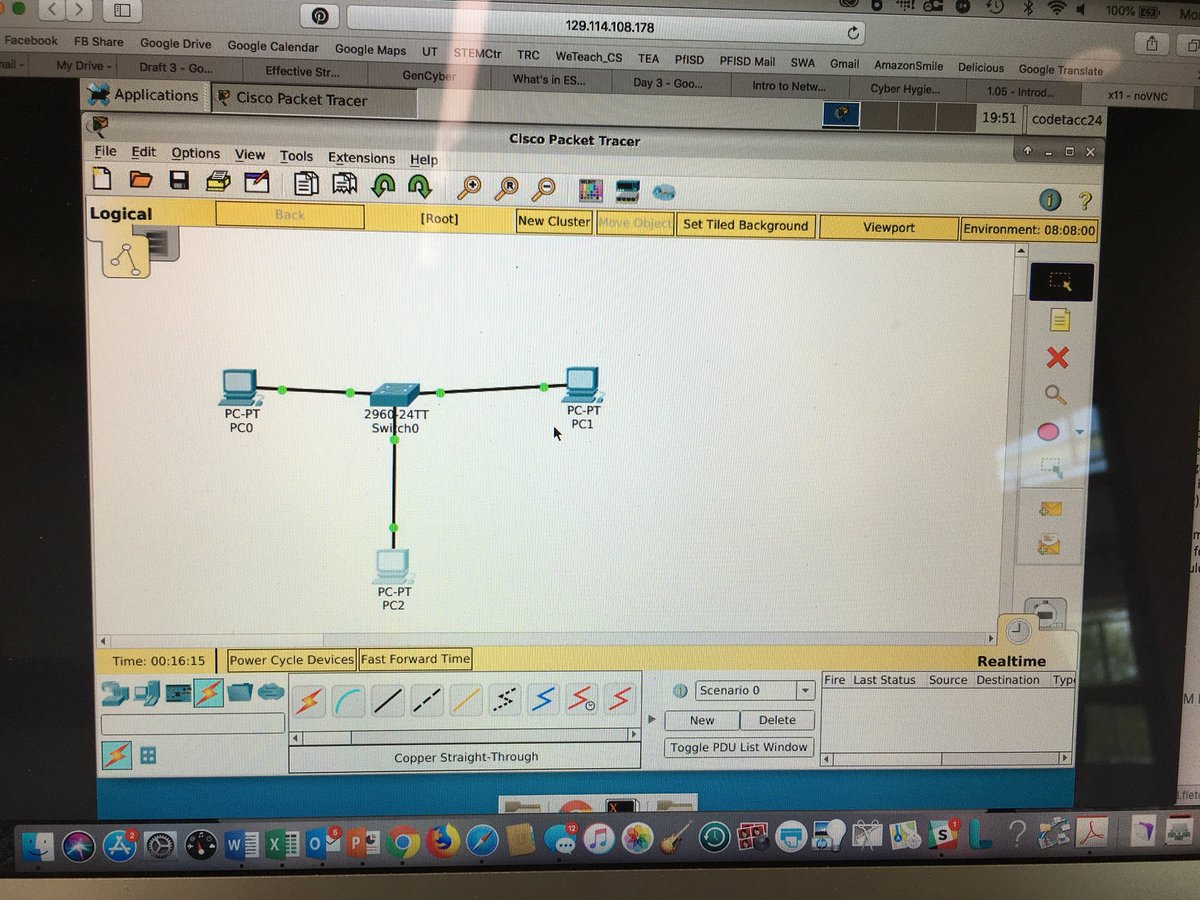Open the Edit menu
Screen dimensions: 1200x900
[x=144, y=152]
